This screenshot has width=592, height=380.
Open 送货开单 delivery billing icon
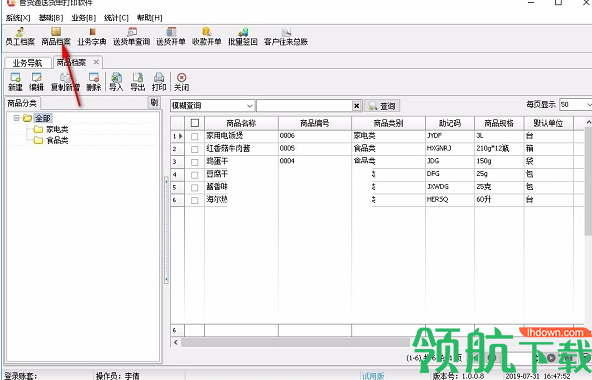pyautogui.click(x=171, y=37)
